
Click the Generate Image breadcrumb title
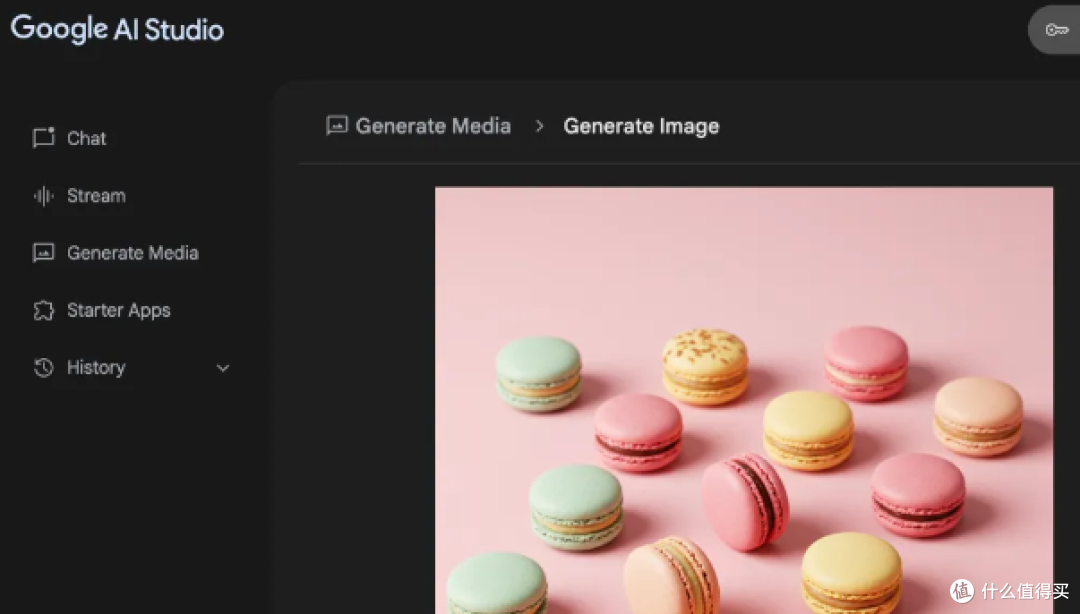click(x=641, y=126)
